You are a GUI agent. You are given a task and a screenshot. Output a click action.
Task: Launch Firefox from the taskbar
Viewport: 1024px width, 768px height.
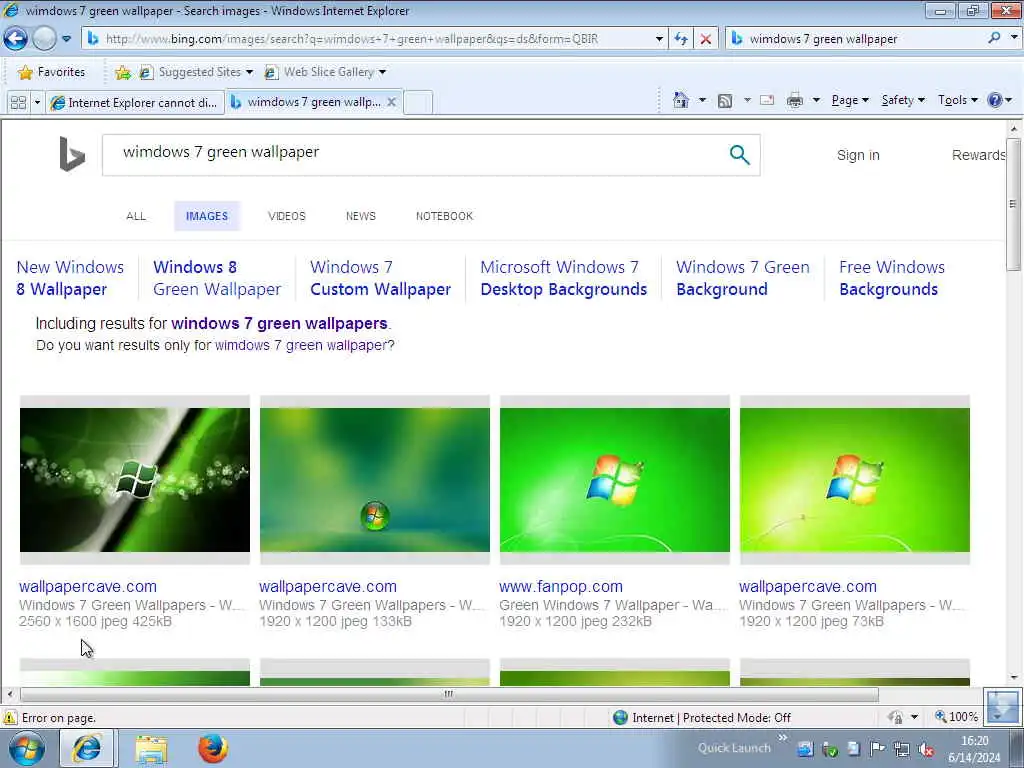[213, 748]
